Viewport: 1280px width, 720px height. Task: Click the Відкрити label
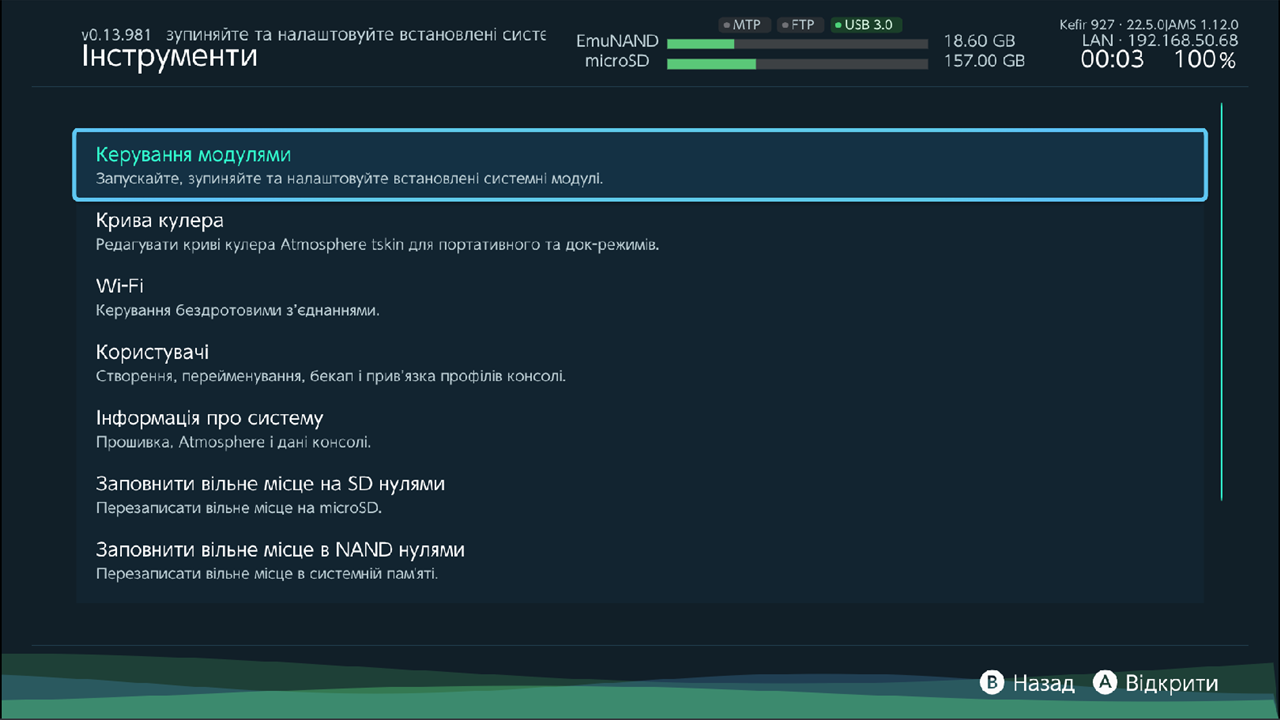(1172, 684)
